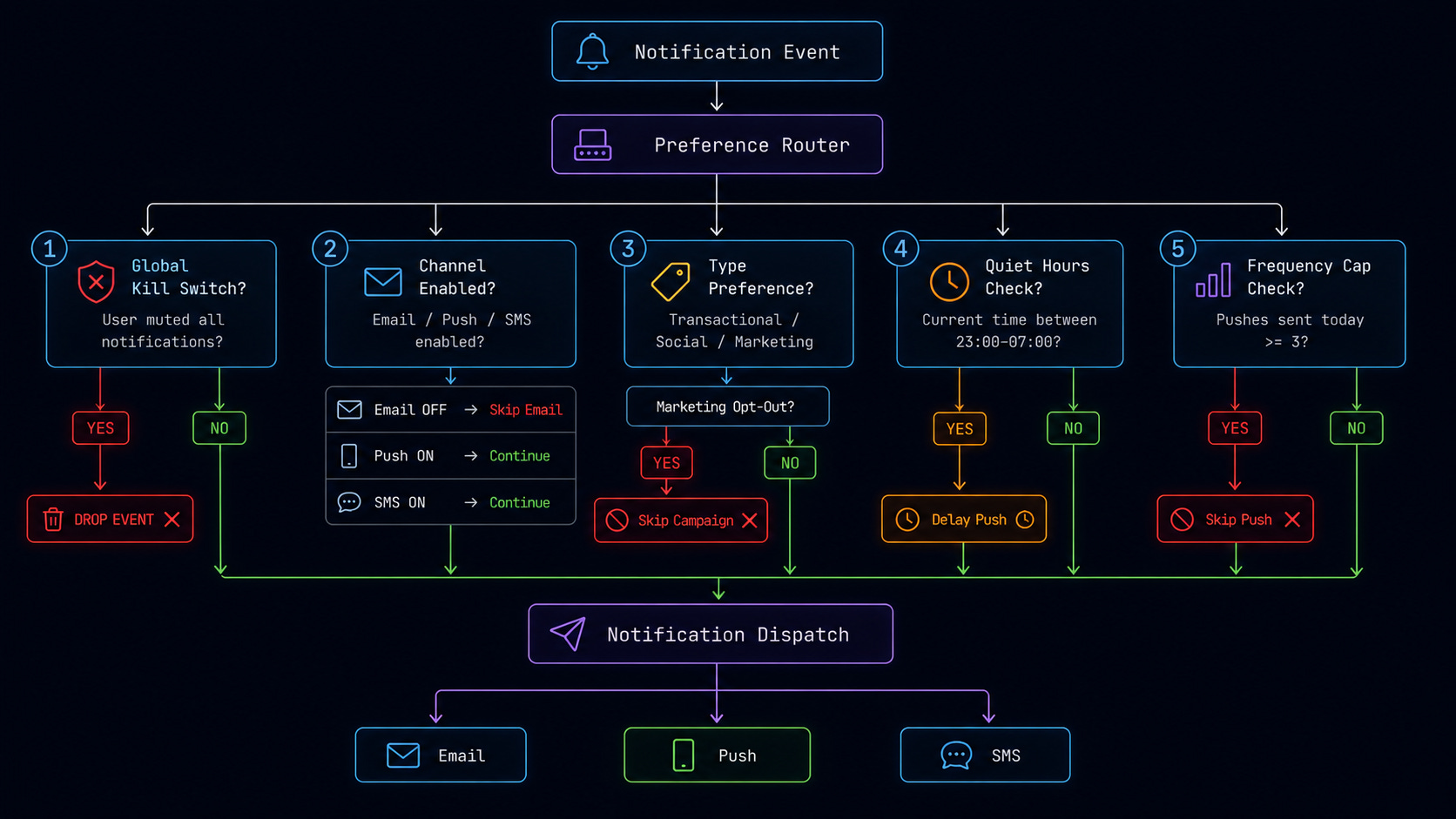Click the phone icon in Push ON row
Screen dimensions: 1456x819
click(349, 456)
